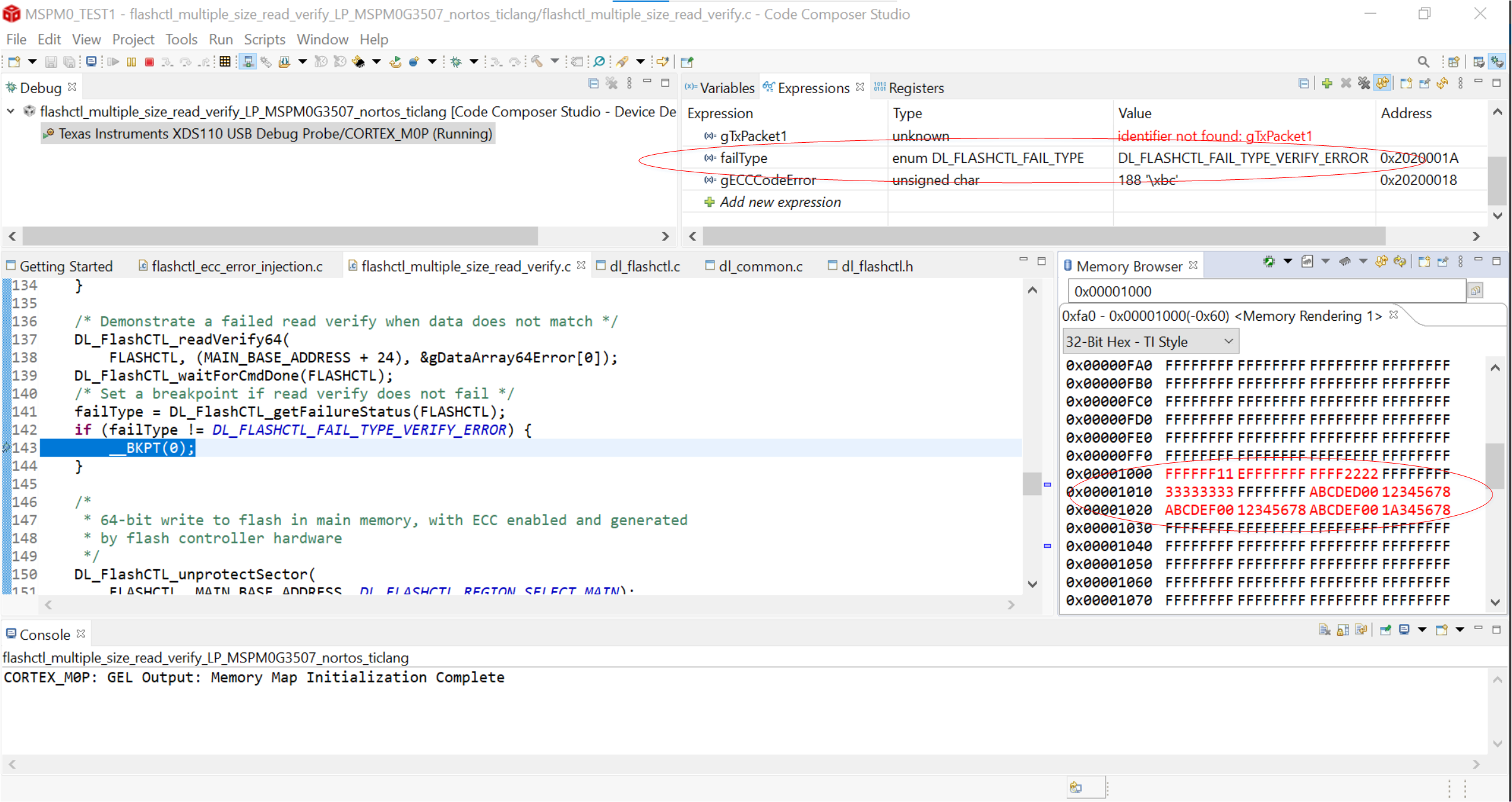Open the Scripts menu
The image size is (1512, 802).
(264, 39)
